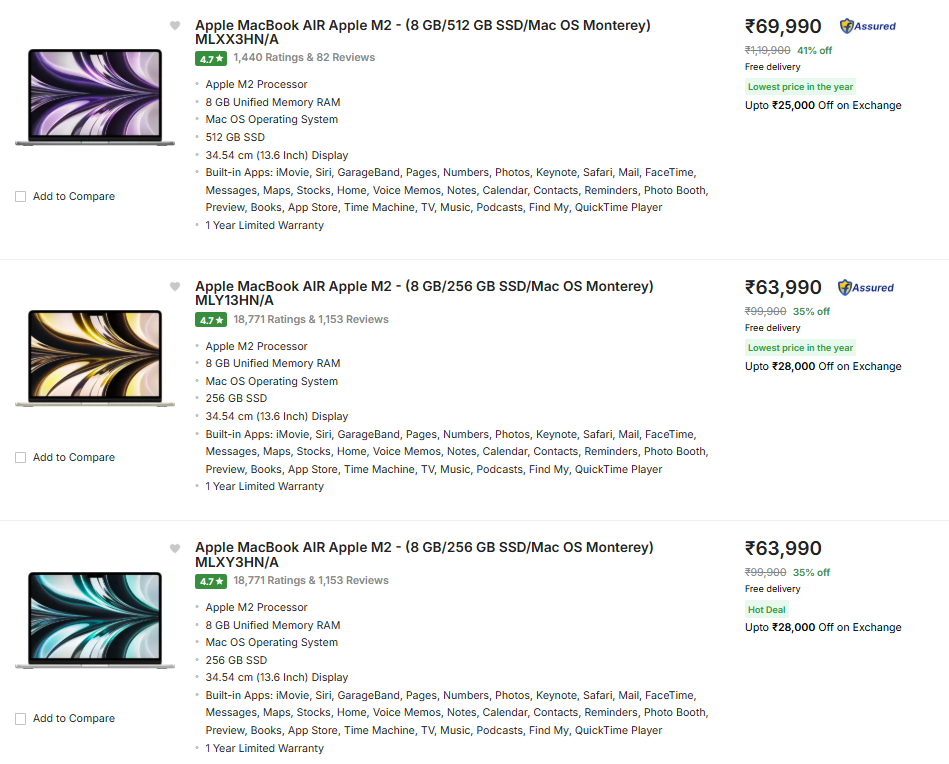
Task: Click the 4.7 star badge of MLY13HN/A
Action: coord(210,320)
